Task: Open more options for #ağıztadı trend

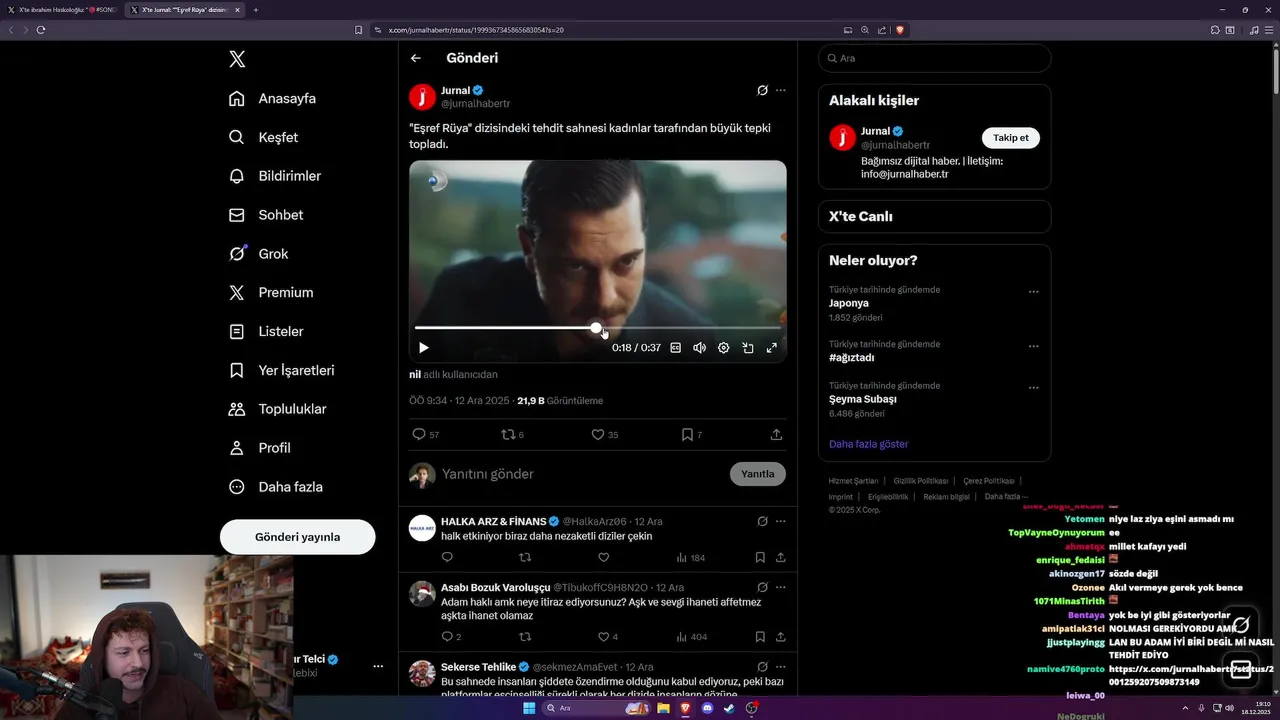Action: tap(1034, 346)
